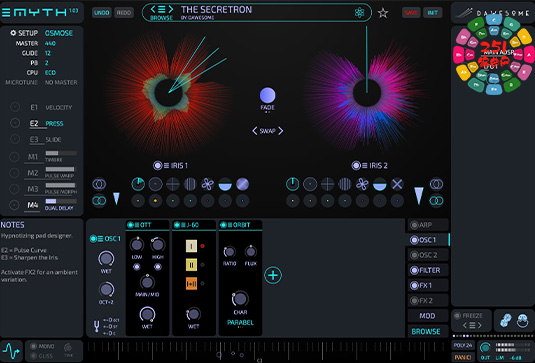The width and height of the screenshot is (535, 363).
Task: Select the IRIS 1 shaded sphere icon
Action: pos(242,184)
